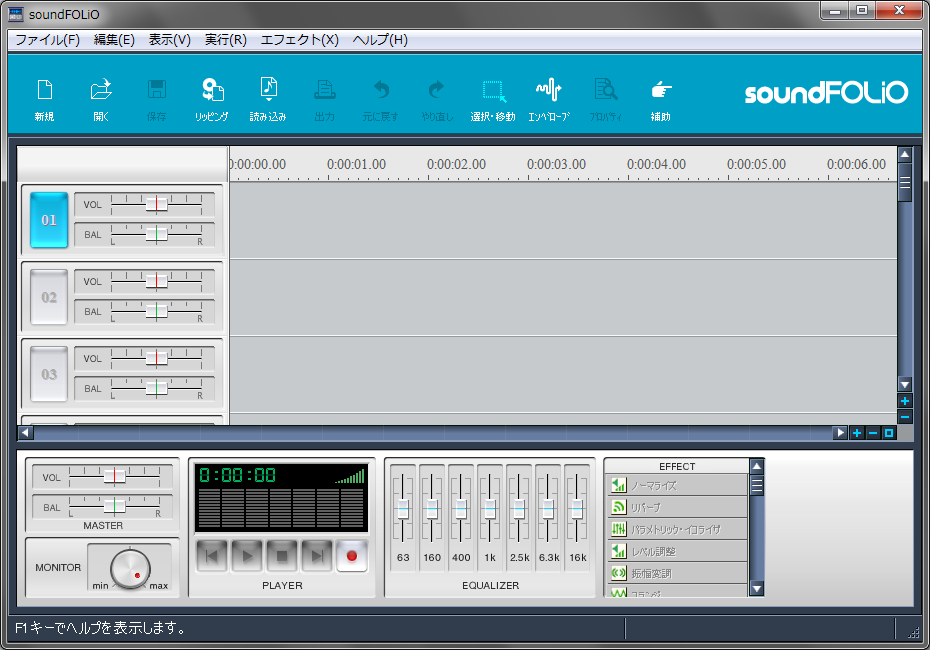Click track 03 VOL slider
This screenshot has height=650, width=930.
pos(157,359)
